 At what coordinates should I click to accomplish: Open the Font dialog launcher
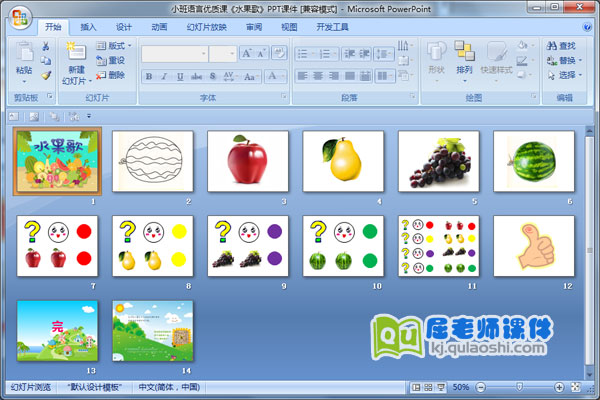click(284, 96)
